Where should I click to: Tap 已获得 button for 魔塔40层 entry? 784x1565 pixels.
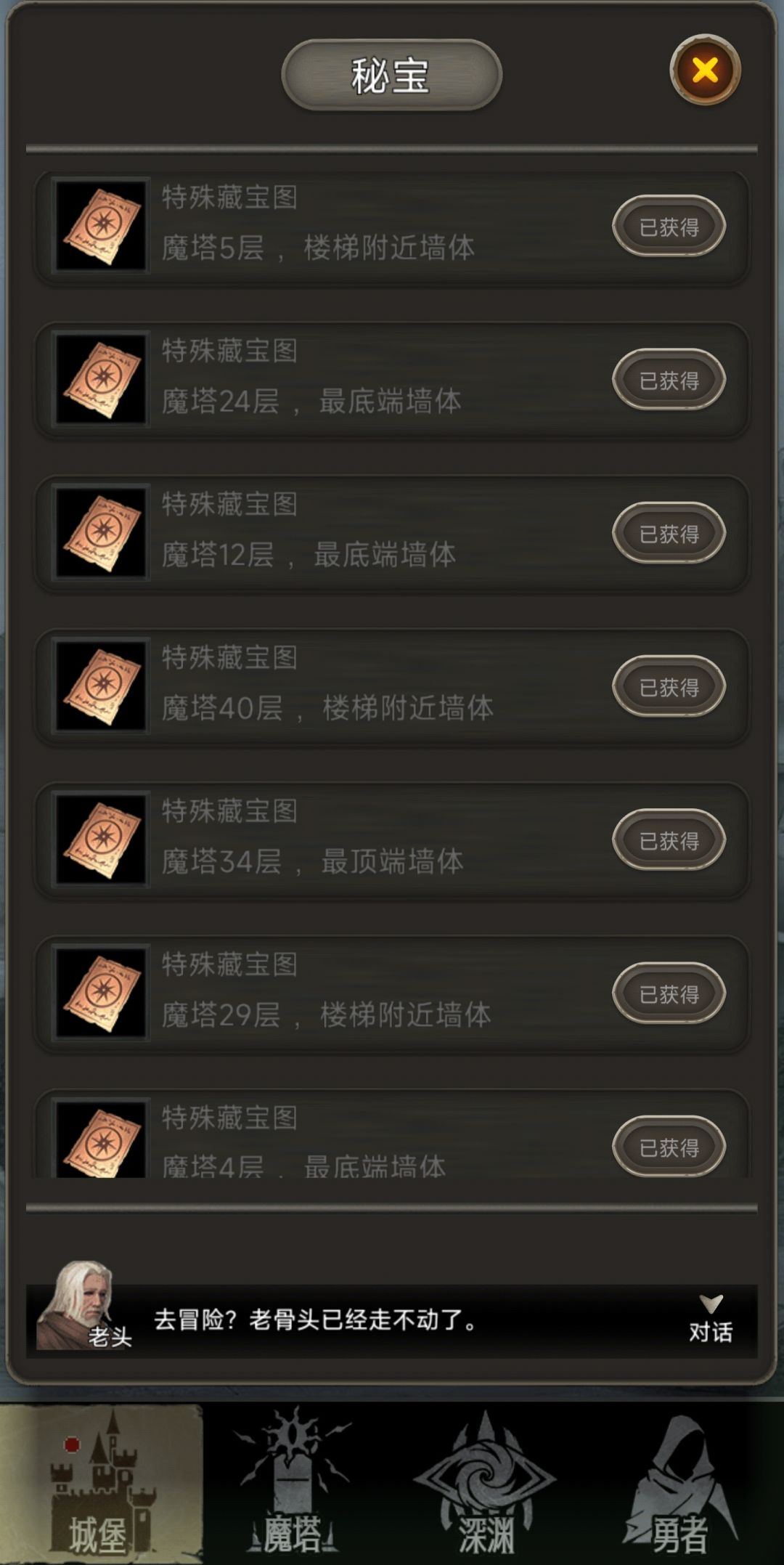pos(669,687)
